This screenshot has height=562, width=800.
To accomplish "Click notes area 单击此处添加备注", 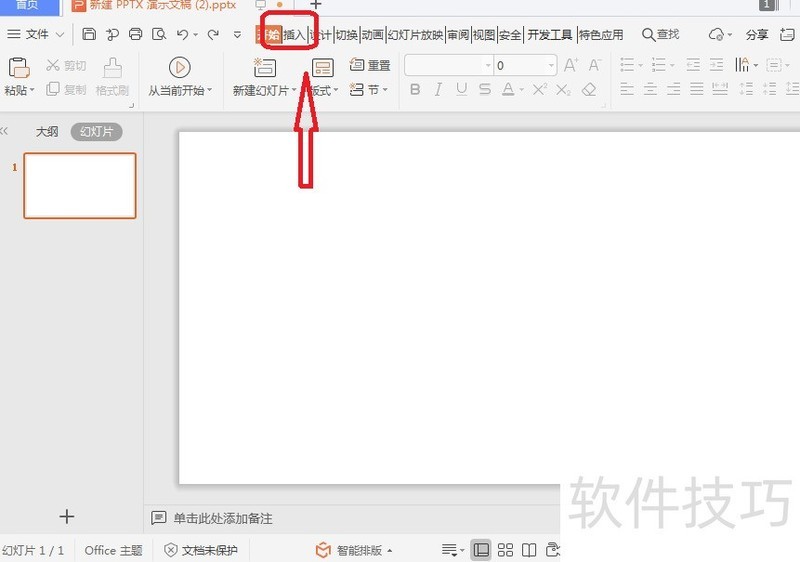I will [223, 519].
